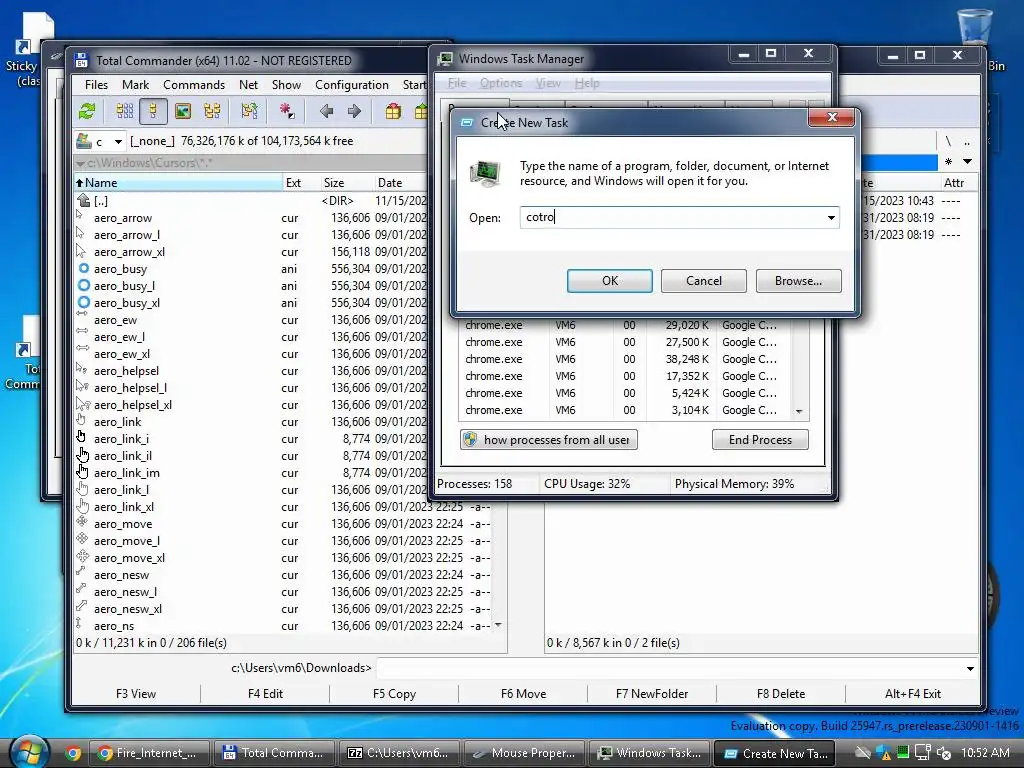Viewport: 1024px width, 768px height.
Task: Sort by the Name column header
Action: point(178,183)
